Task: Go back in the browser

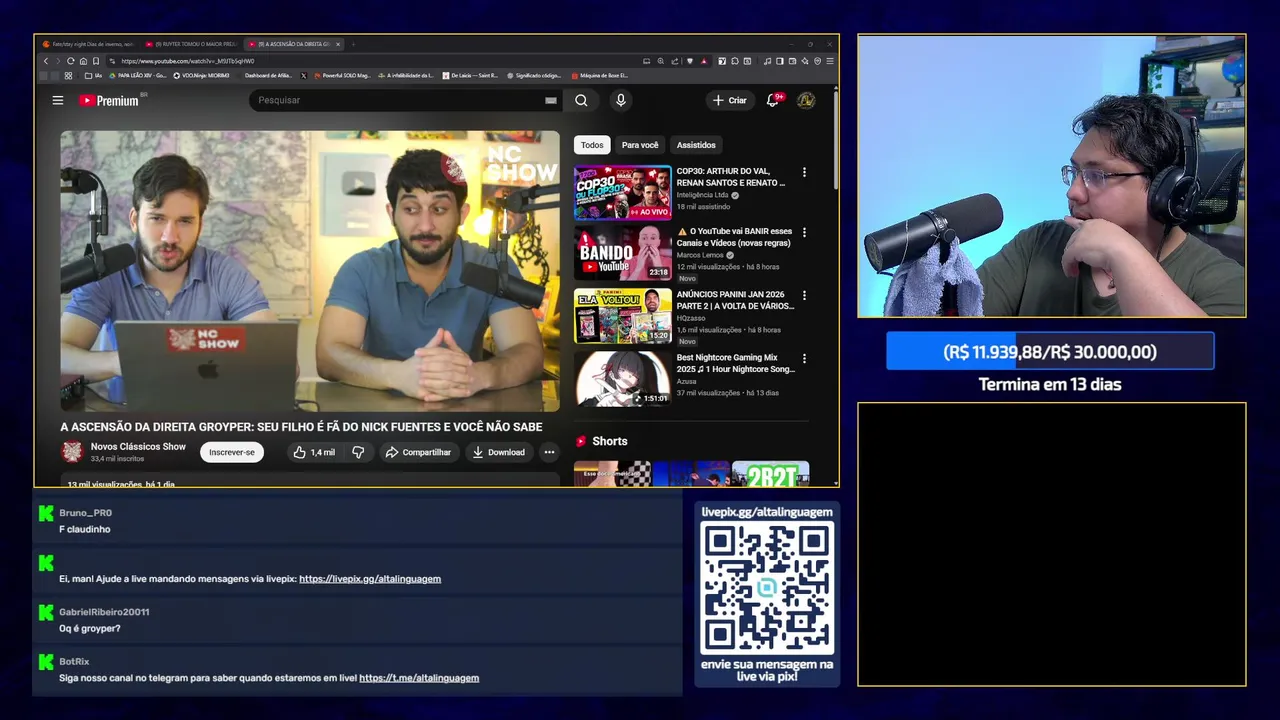Action: coord(46,61)
